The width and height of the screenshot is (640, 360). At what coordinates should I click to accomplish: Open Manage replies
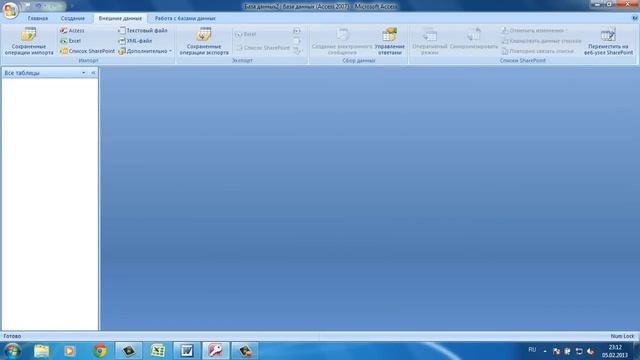389,41
